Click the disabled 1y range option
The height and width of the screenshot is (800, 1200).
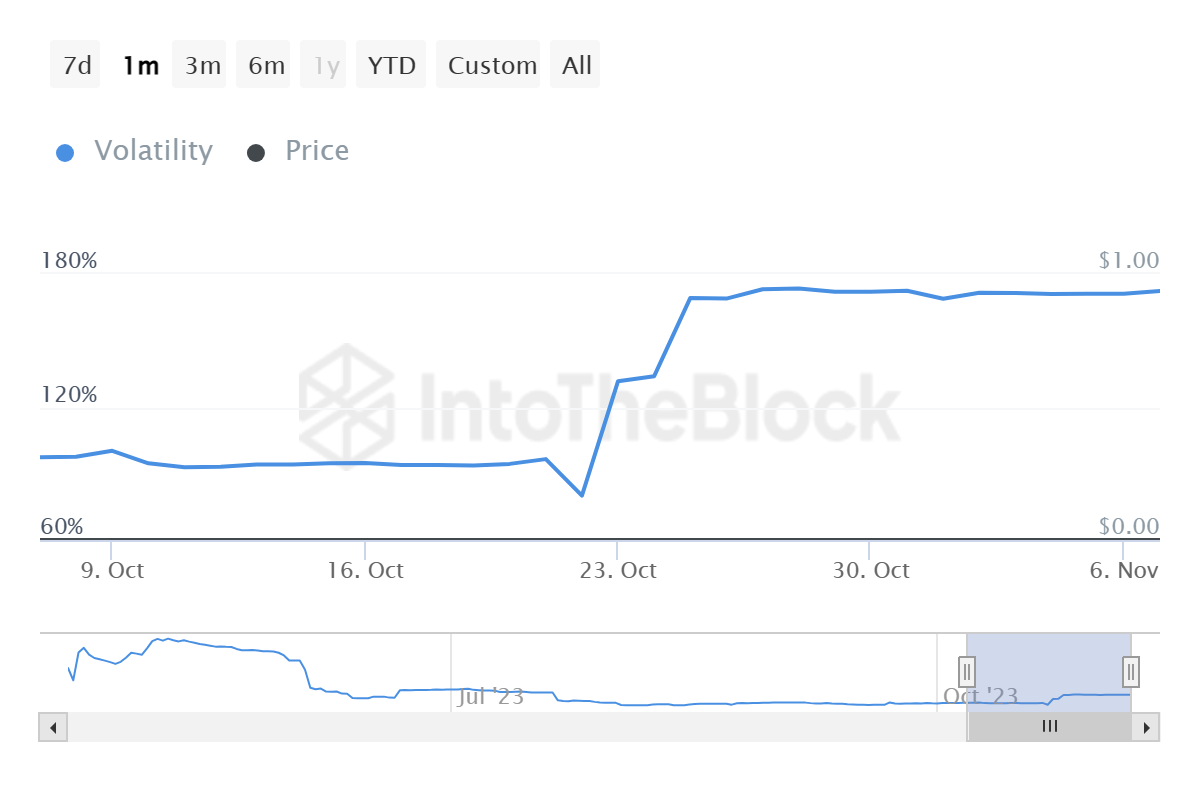pos(326,66)
